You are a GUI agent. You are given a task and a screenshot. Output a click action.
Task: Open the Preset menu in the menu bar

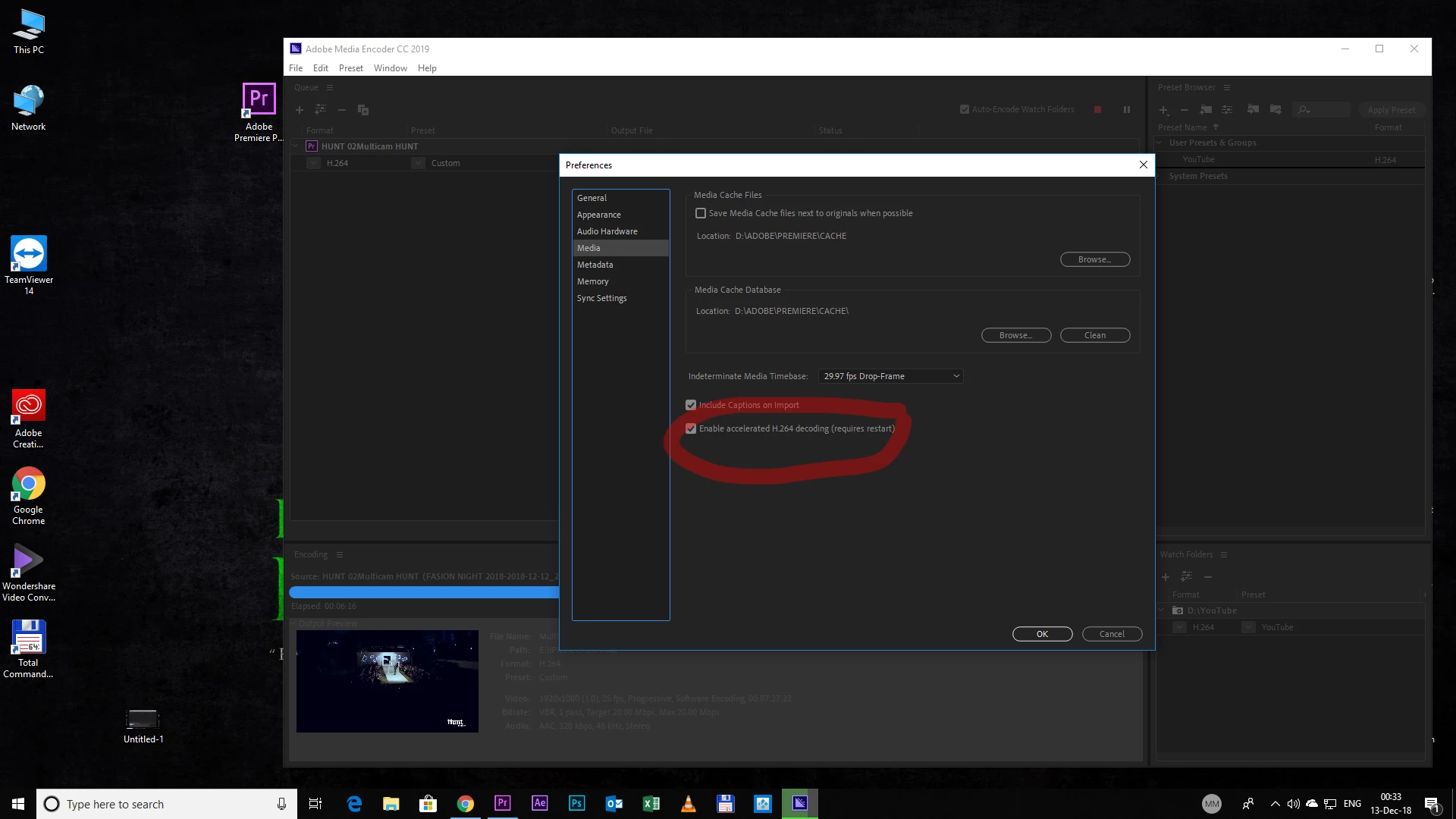[350, 68]
